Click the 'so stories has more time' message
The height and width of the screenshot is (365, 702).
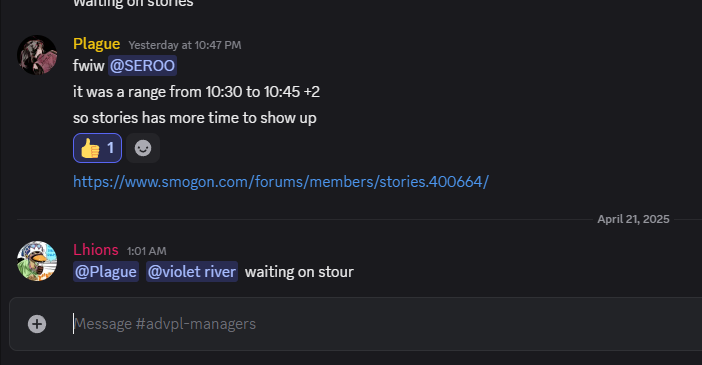[x=195, y=118]
